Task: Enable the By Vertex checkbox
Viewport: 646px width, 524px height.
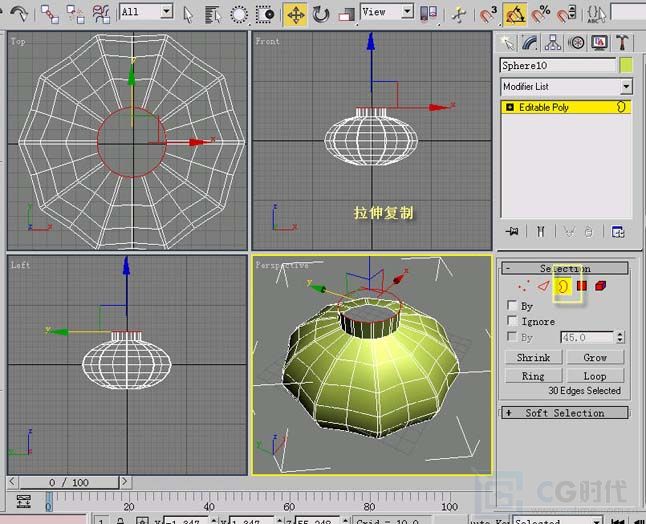Action: (512, 306)
